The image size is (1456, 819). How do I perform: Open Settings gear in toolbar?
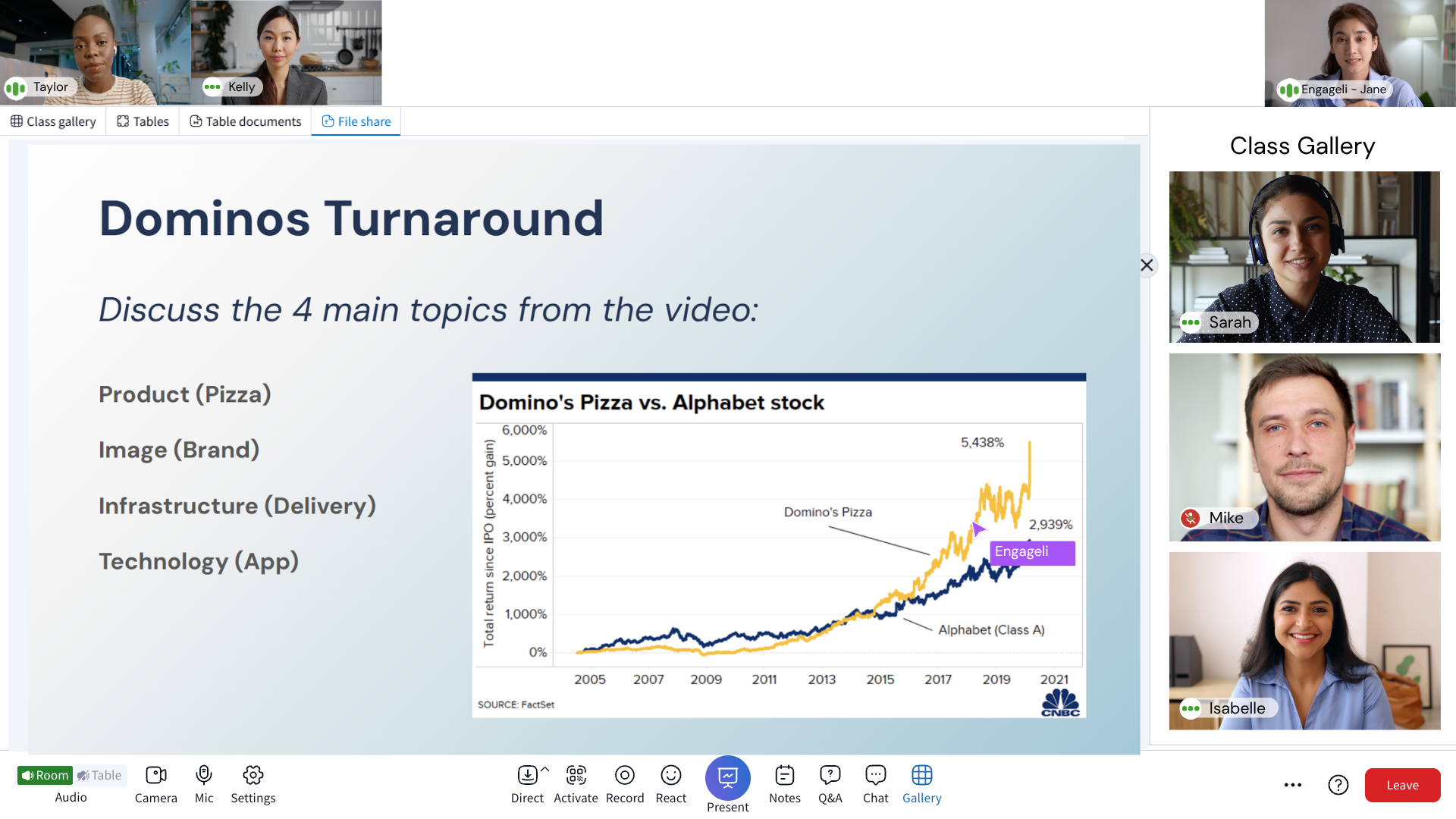tap(253, 784)
